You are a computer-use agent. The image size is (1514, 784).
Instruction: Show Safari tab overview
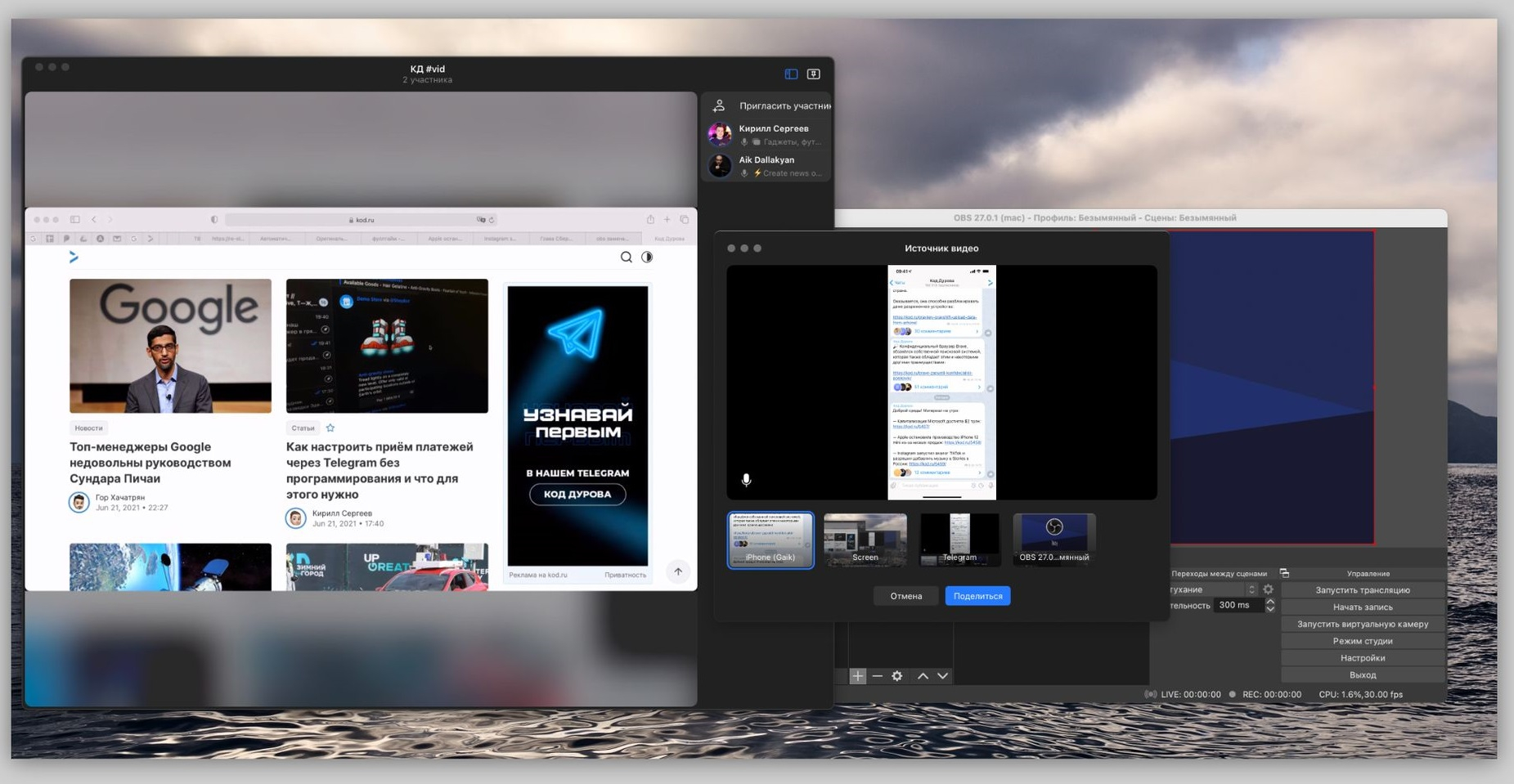point(685,219)
